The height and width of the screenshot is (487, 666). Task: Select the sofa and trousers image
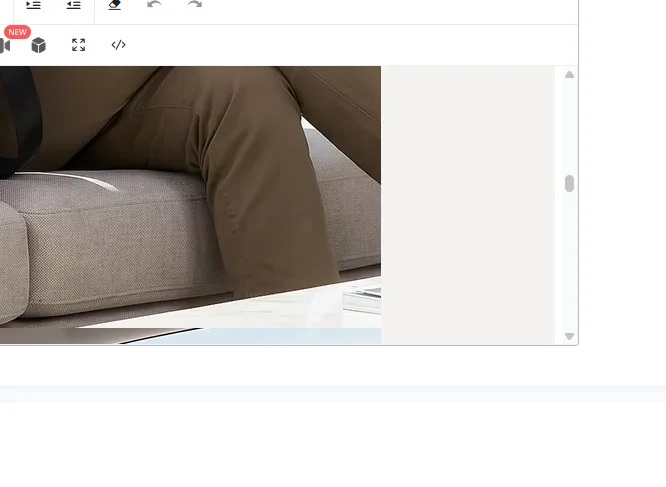click(x=190, y=205)
